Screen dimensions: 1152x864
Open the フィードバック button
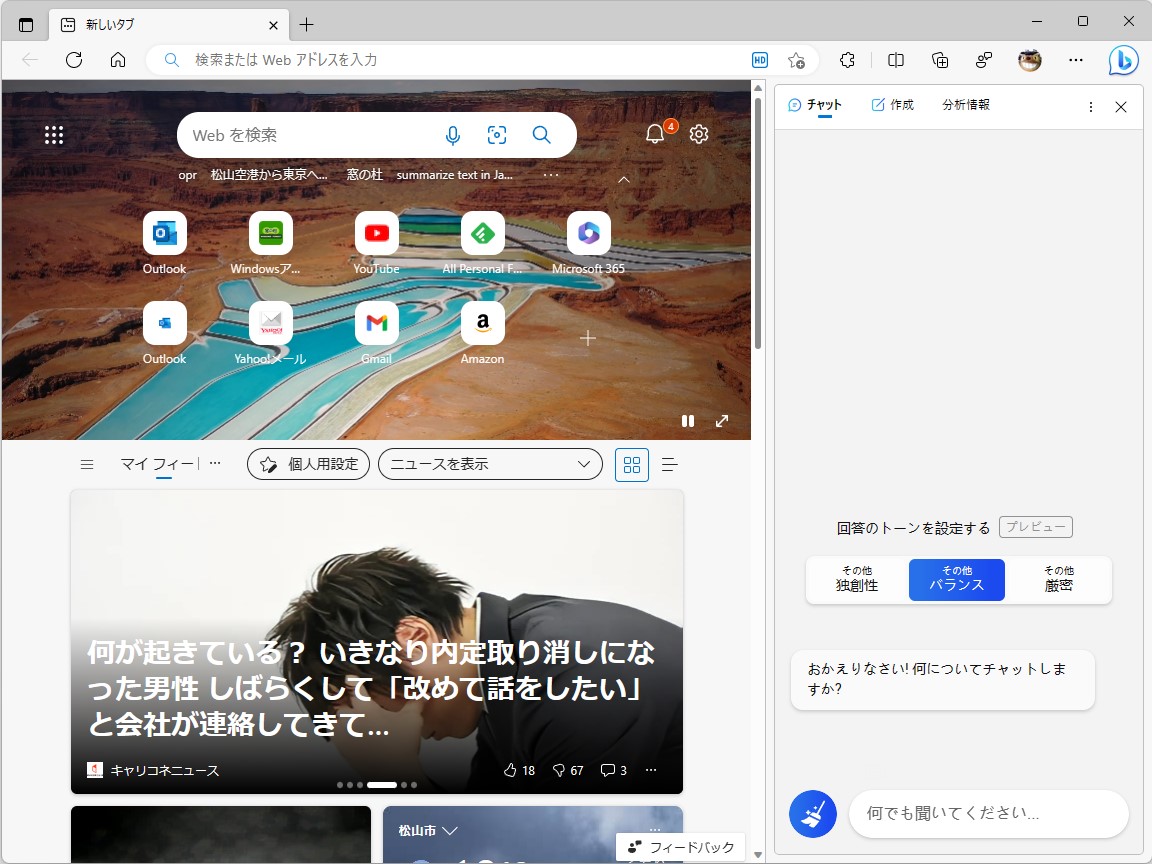680,847
